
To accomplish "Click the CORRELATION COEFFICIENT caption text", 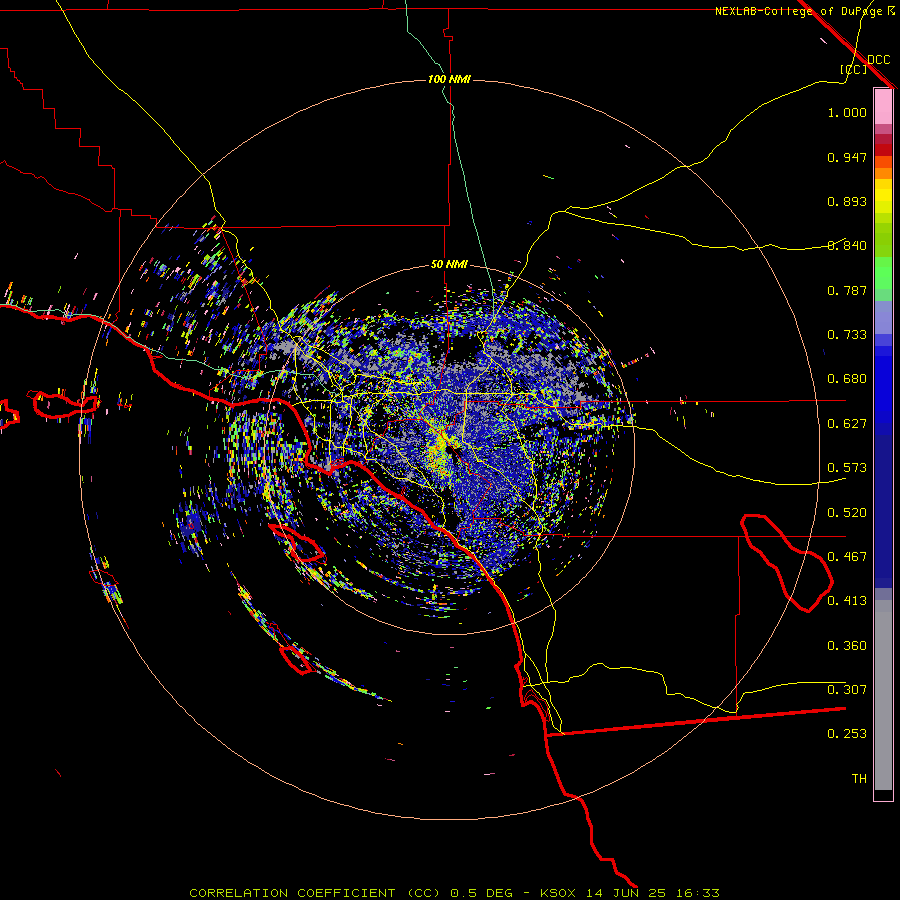I will [x=292, y=893].
